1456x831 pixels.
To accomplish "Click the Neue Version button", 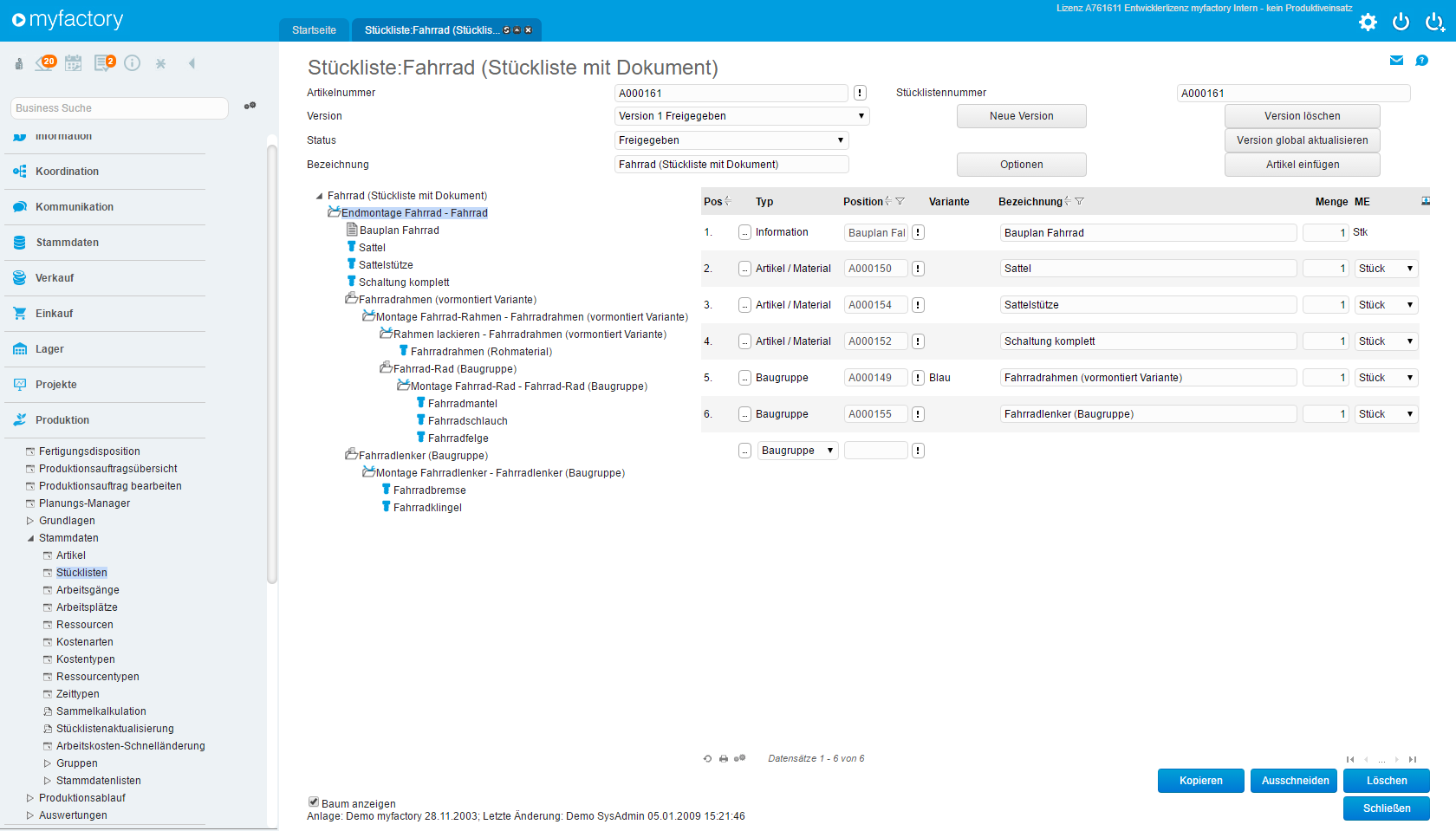I will click(x=1021, y=116).
